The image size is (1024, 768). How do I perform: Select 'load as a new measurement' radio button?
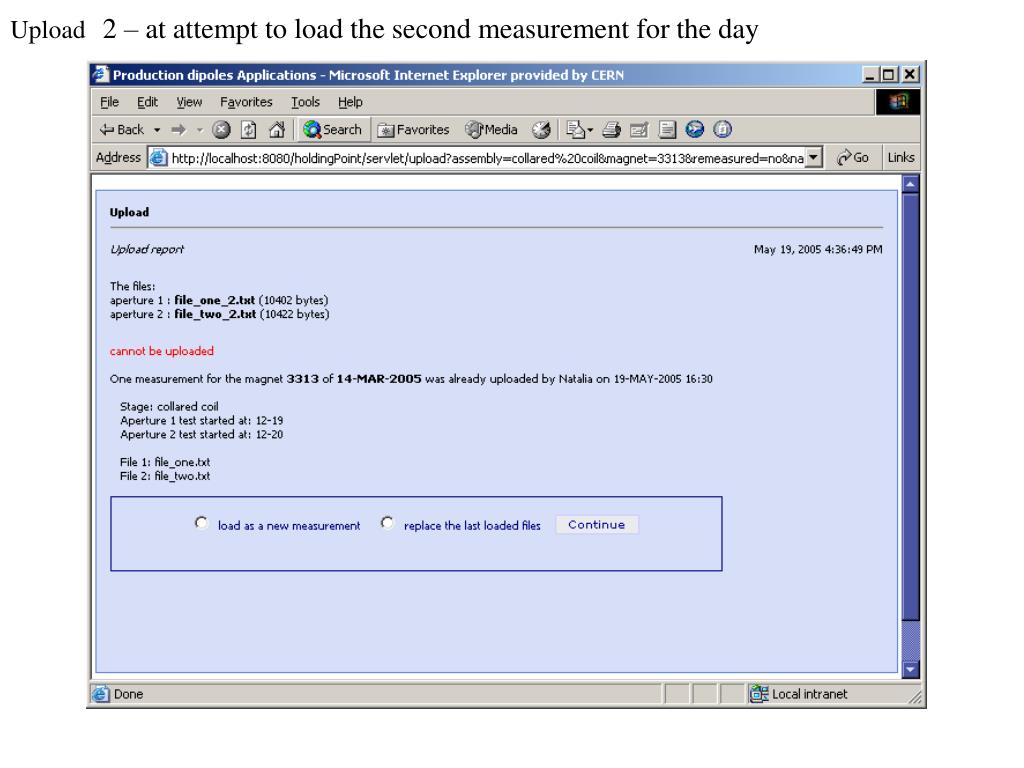point(201,523)
